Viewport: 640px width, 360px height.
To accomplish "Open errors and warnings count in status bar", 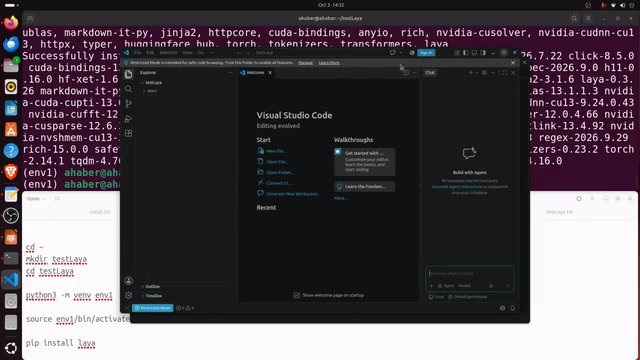I will [185, 308].
